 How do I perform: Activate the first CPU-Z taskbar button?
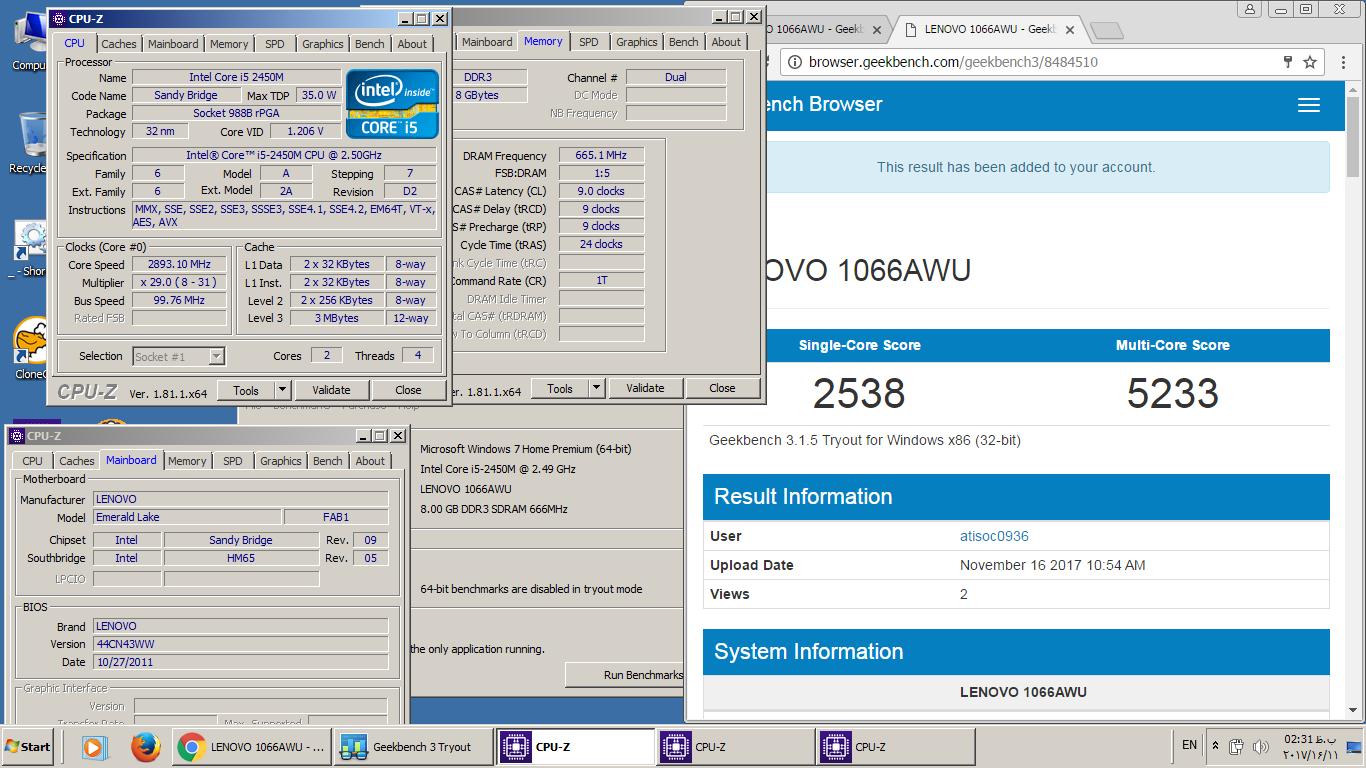(x=576, y=747)
